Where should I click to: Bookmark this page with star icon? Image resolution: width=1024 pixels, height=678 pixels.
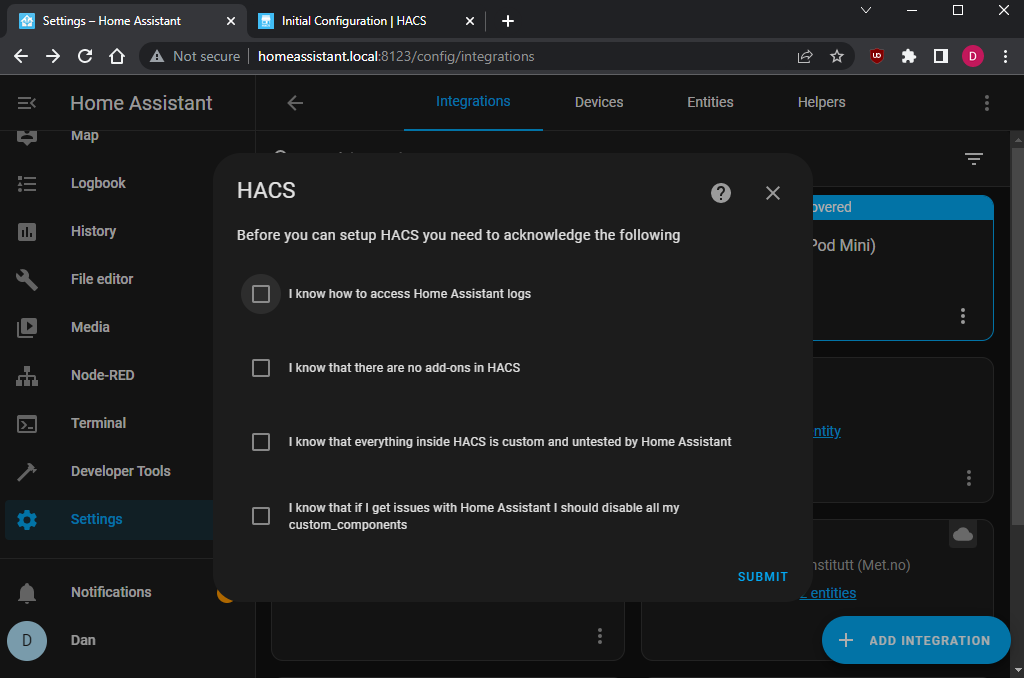pyautogui.click(x=837, y=56)
